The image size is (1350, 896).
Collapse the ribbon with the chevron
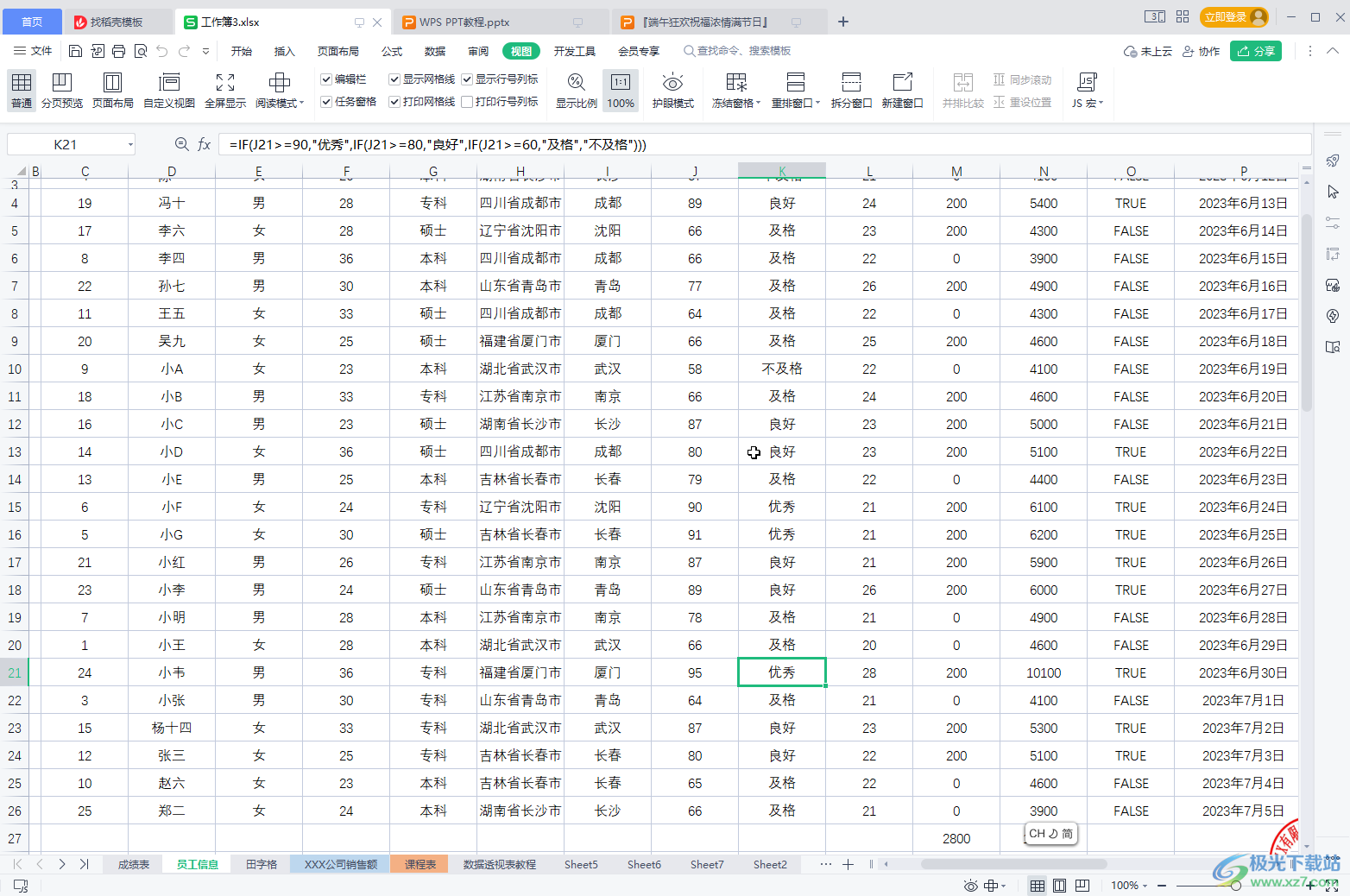click(x=1333, y=51)
